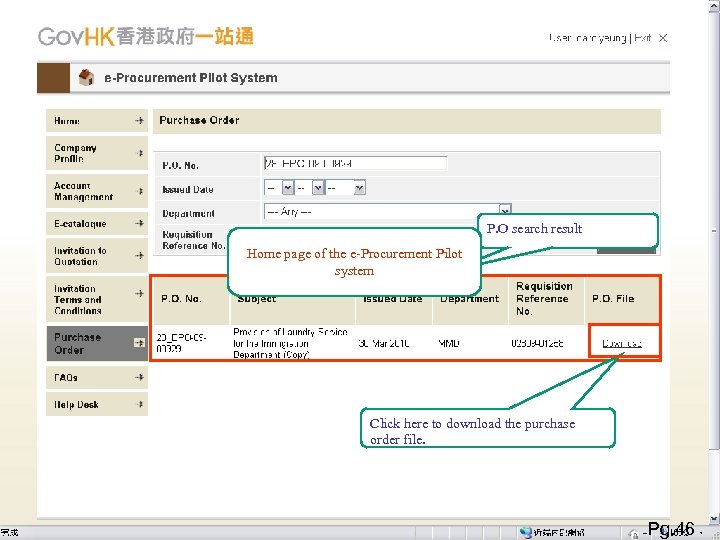This screenshot has height=540, width=720.
Task: Click the subject text about Laundry Service
Action: point(290,343)
